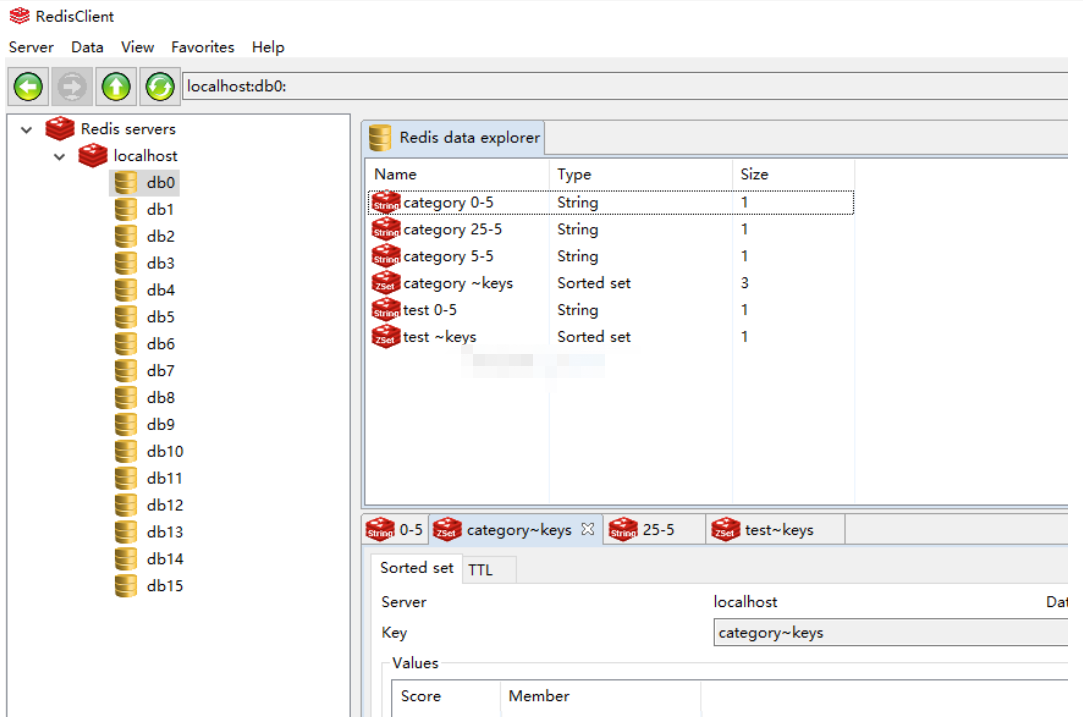Click the grayed Forward arrow toolbar button
The width and height of the screenshot is (1083, 717).
[72, 87]
